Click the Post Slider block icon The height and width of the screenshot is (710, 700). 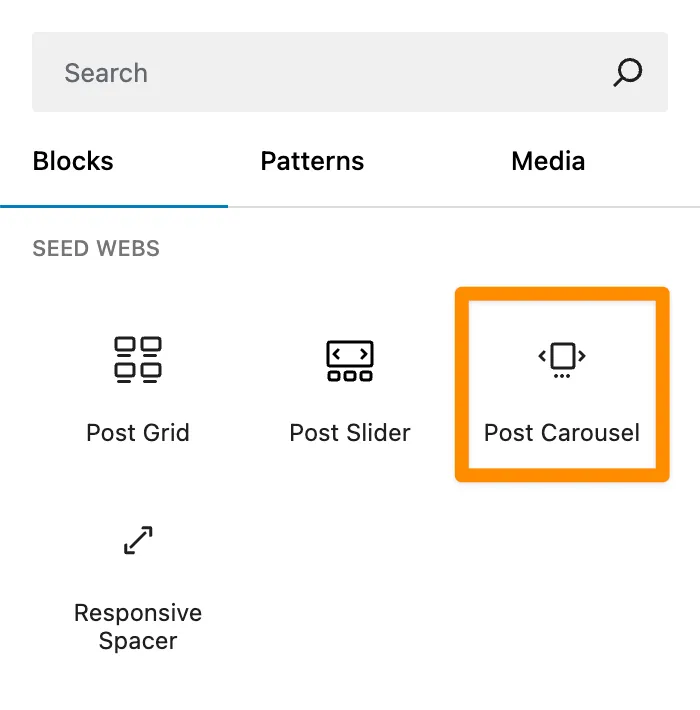click(350, 360)
